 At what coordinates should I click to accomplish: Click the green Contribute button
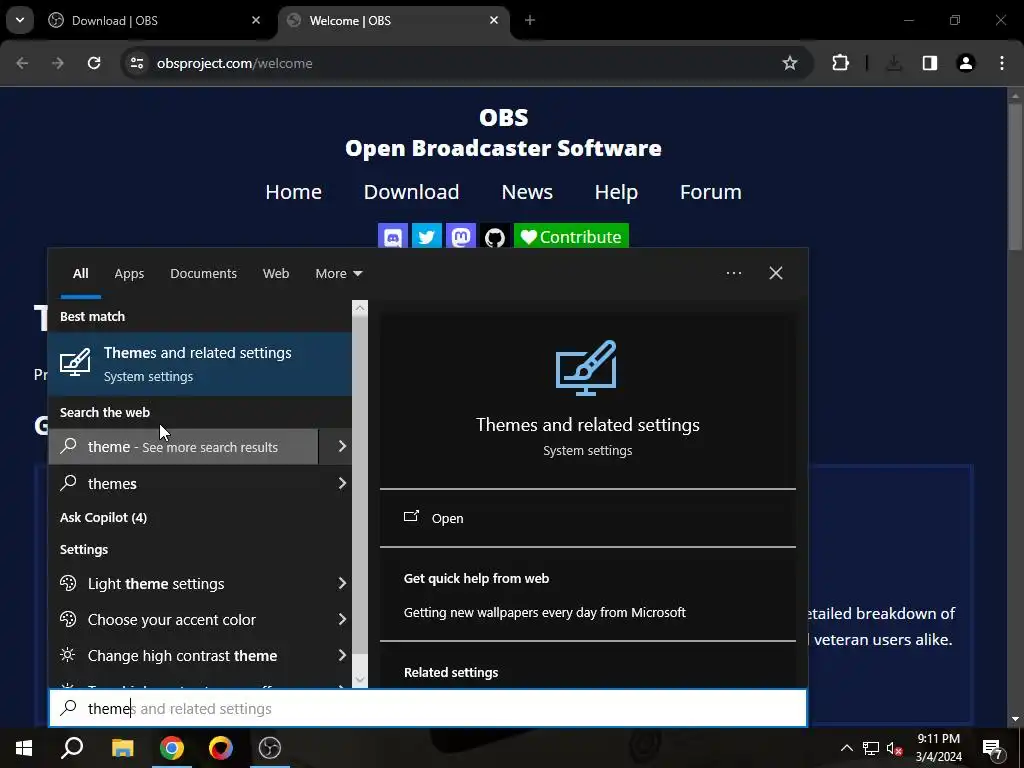pos(571,236)
